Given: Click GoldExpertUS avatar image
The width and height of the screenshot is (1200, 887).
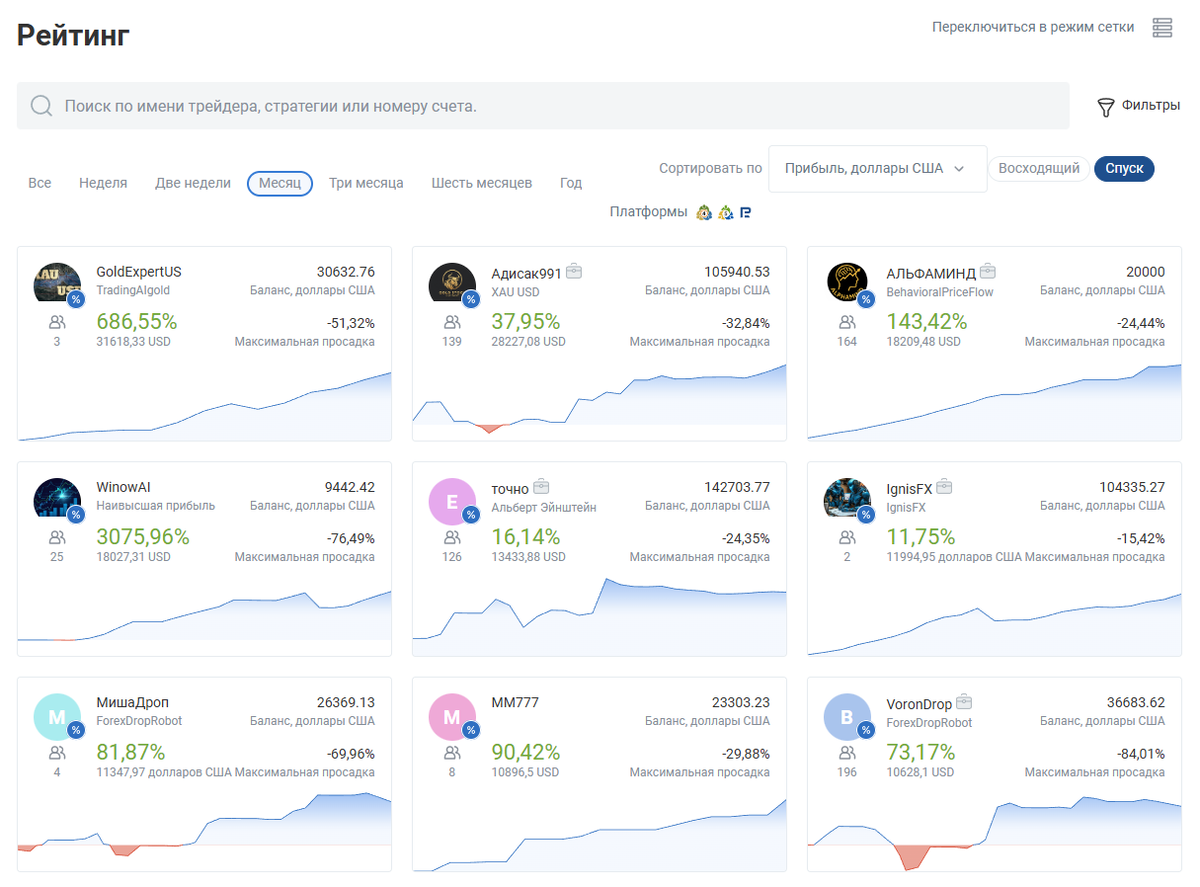Looking at the screenshot, I should pyautogui.click(x=57, y=282).
